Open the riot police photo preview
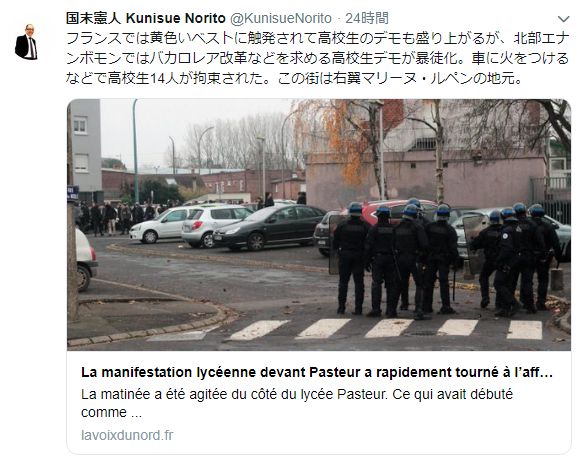581x462 pixels. [319, 225]
